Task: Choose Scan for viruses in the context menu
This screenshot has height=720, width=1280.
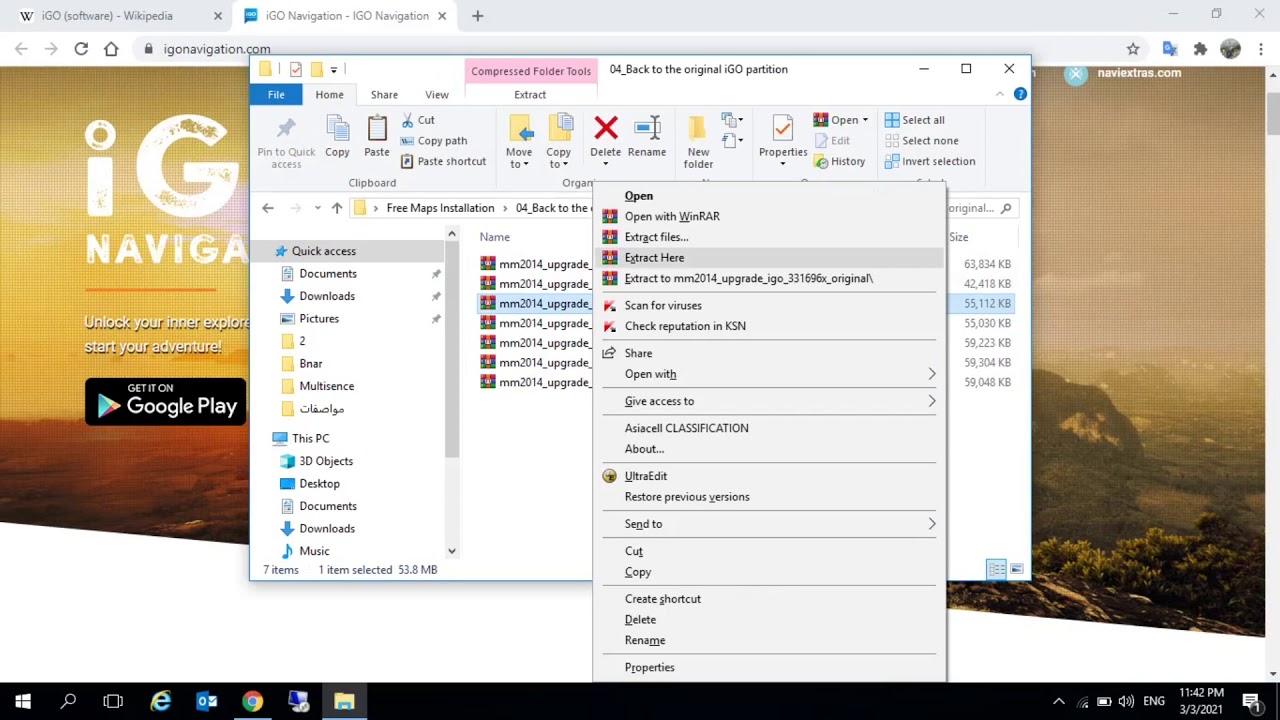Action: click(770, 305)
